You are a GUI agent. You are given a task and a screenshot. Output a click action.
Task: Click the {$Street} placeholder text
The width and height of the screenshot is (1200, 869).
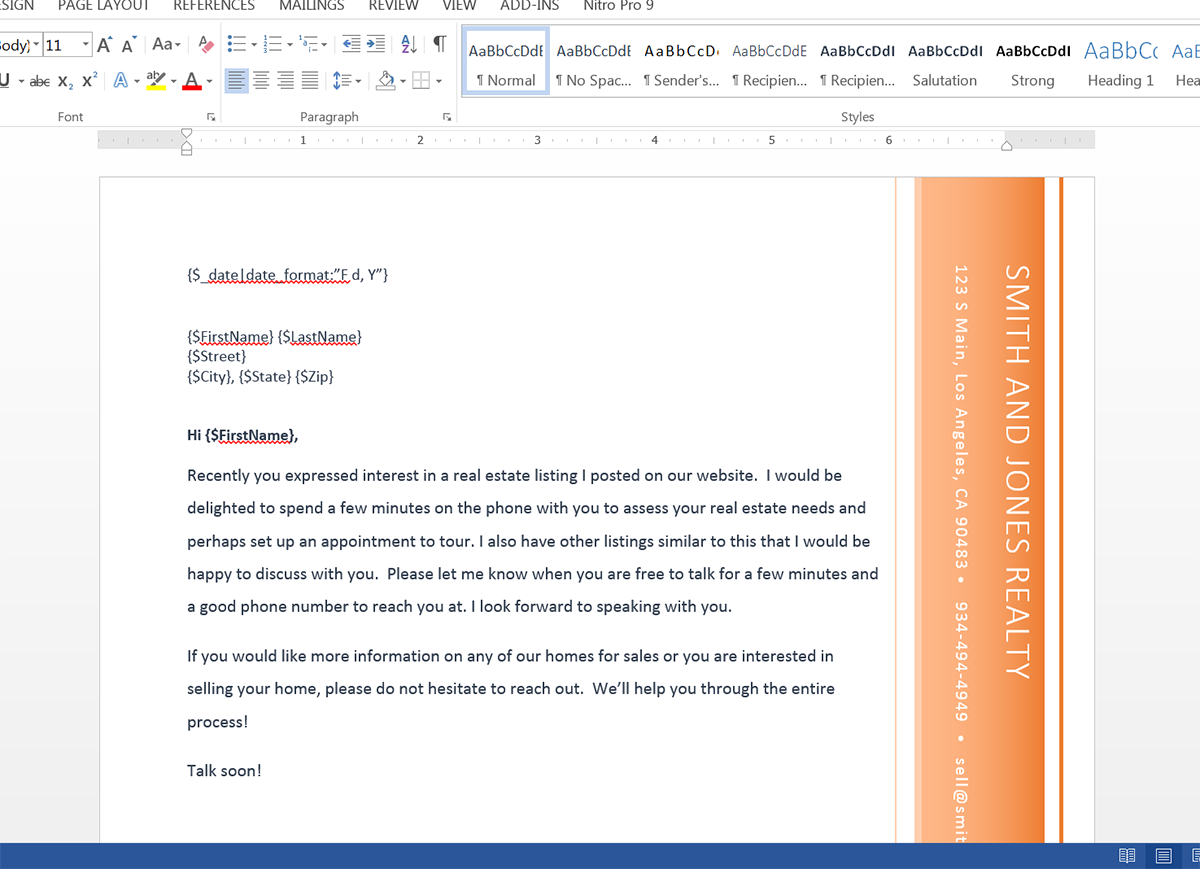point(216,356)
